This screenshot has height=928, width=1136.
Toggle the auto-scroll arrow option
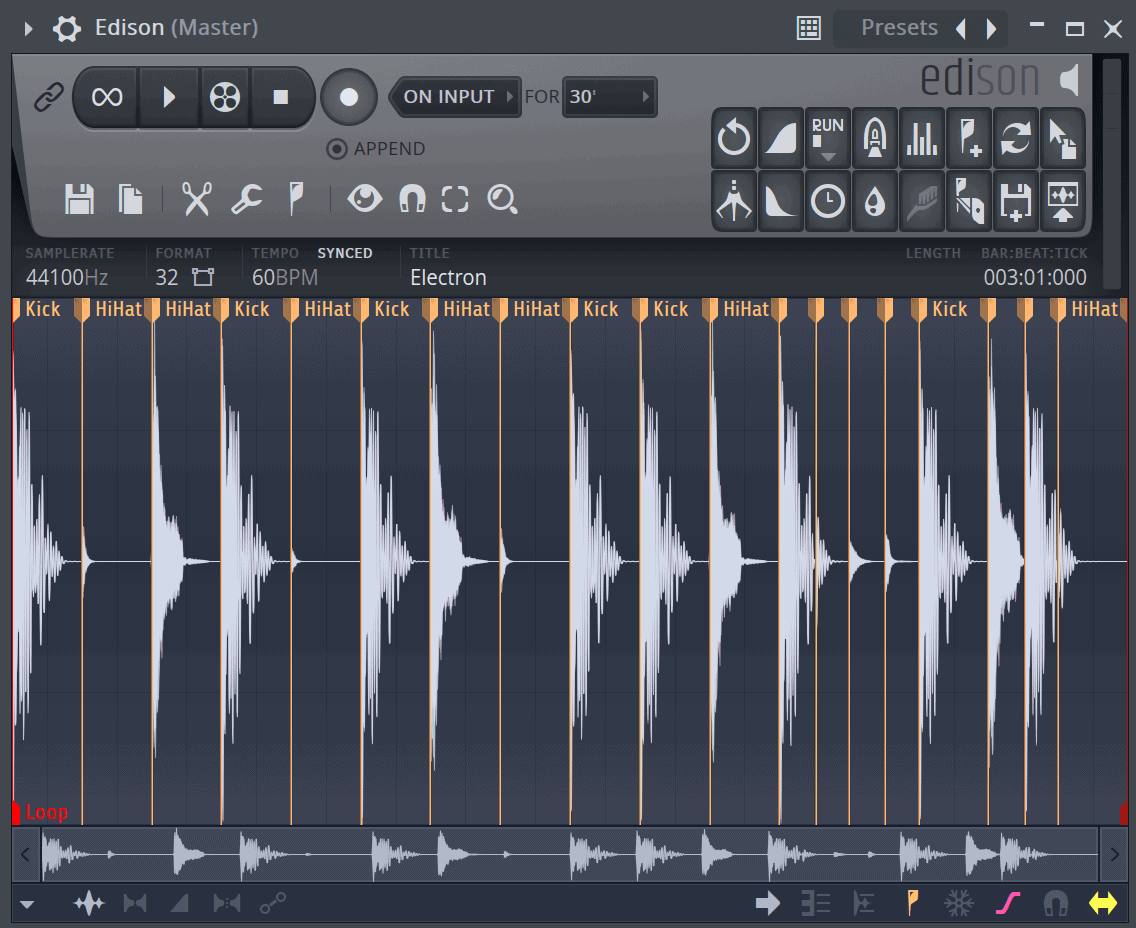[767, 903]
